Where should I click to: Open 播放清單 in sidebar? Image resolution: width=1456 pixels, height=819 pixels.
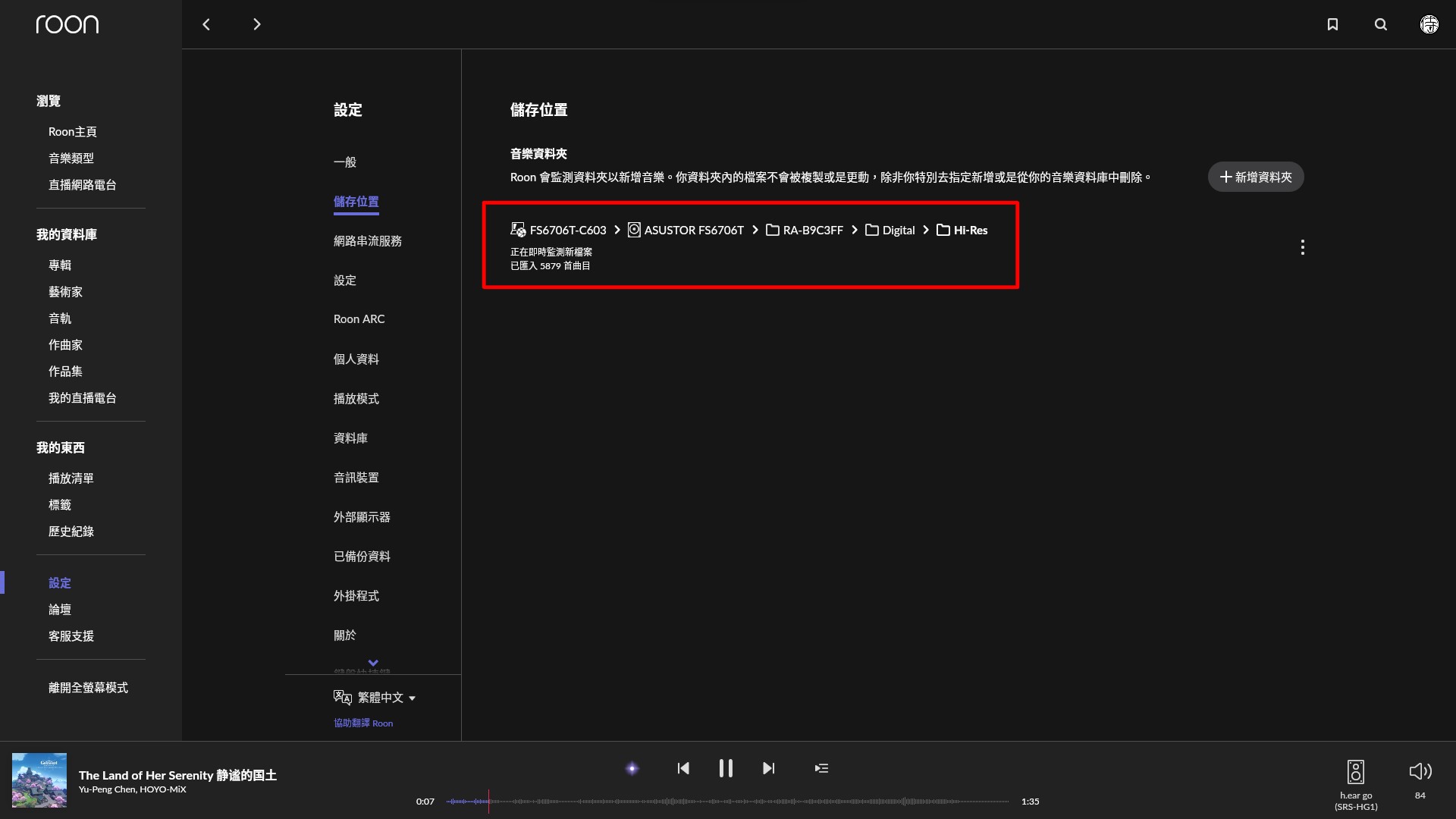(x=71, y=479)
